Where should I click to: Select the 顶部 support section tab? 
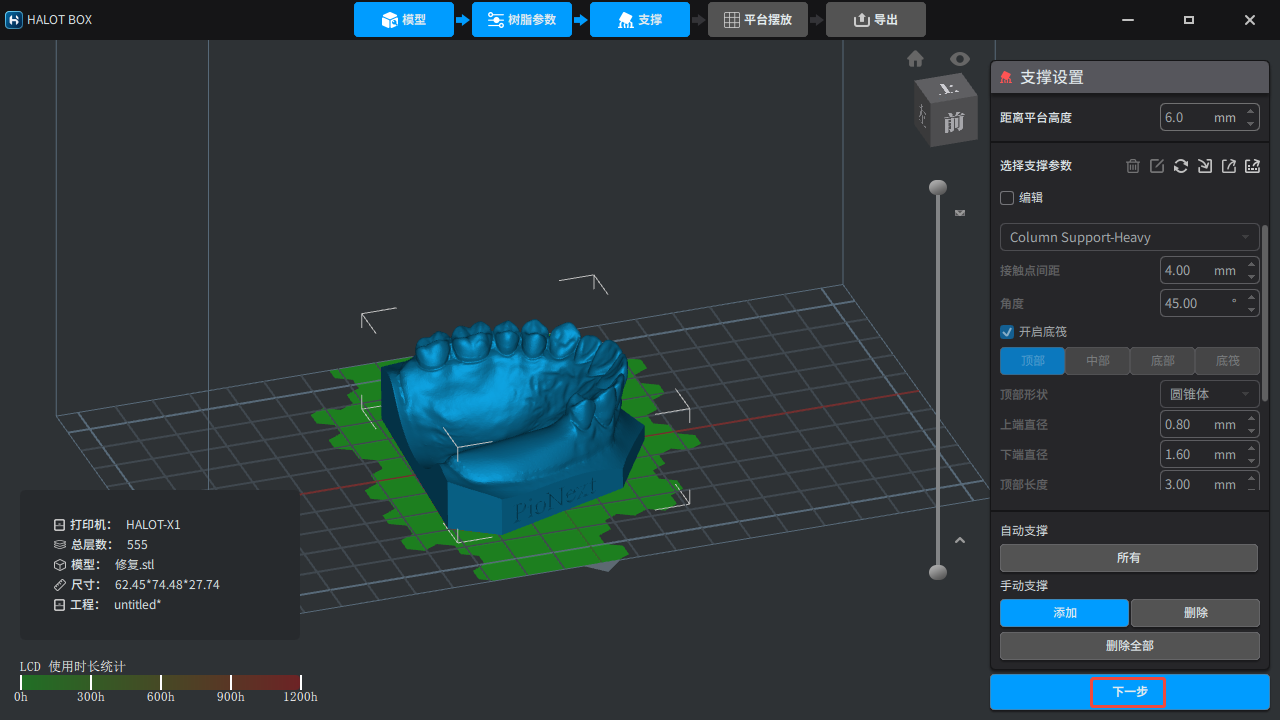pos(1033,361)
